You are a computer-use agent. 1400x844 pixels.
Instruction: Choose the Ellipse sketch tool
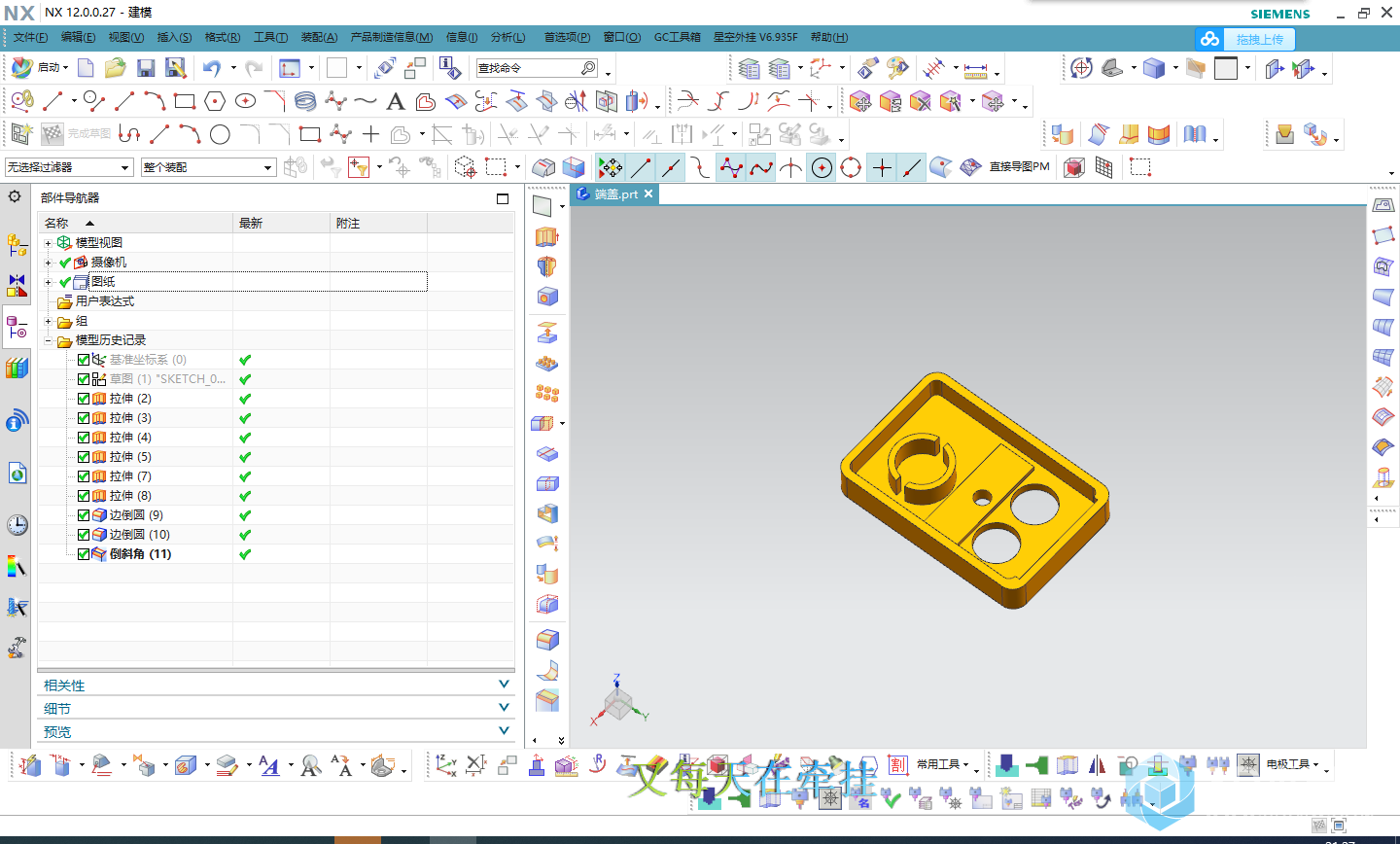[x=245, y=100]
